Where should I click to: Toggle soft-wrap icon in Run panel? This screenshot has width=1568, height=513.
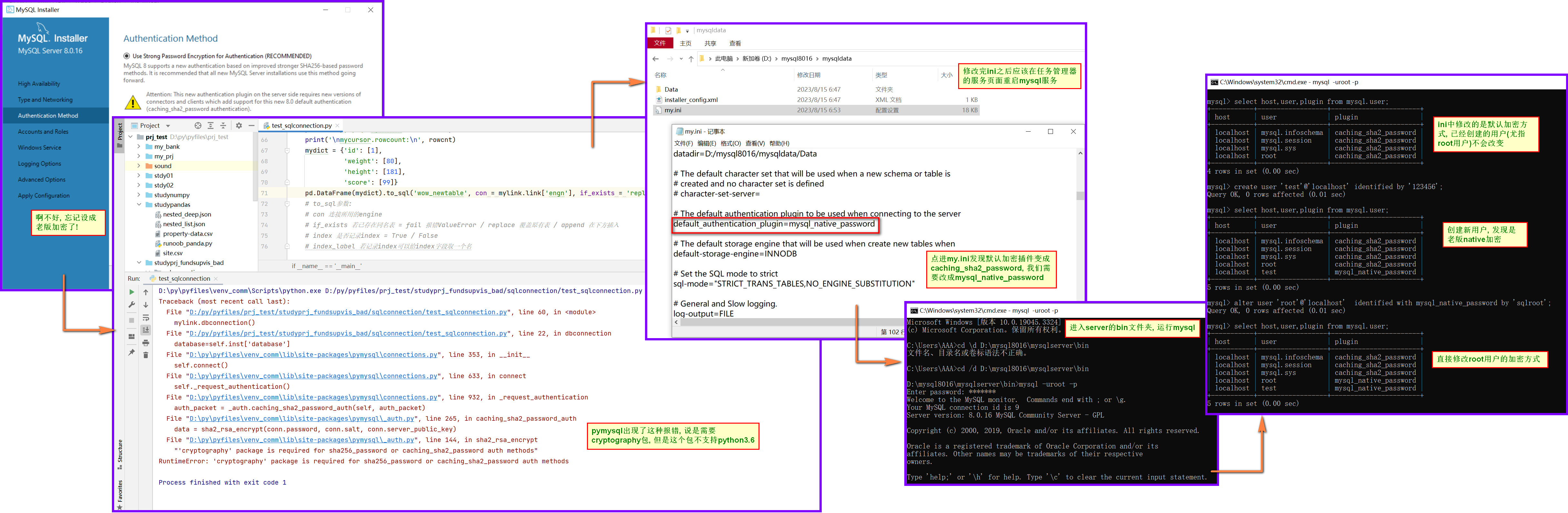(145, 317)
